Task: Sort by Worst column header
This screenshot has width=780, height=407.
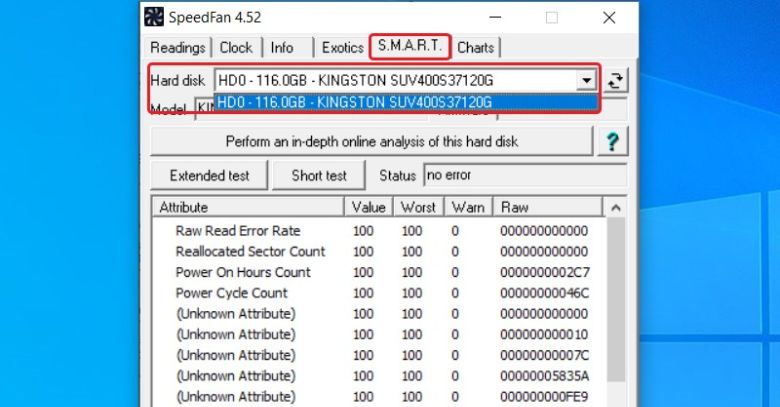Action: (x=418, y=207)
